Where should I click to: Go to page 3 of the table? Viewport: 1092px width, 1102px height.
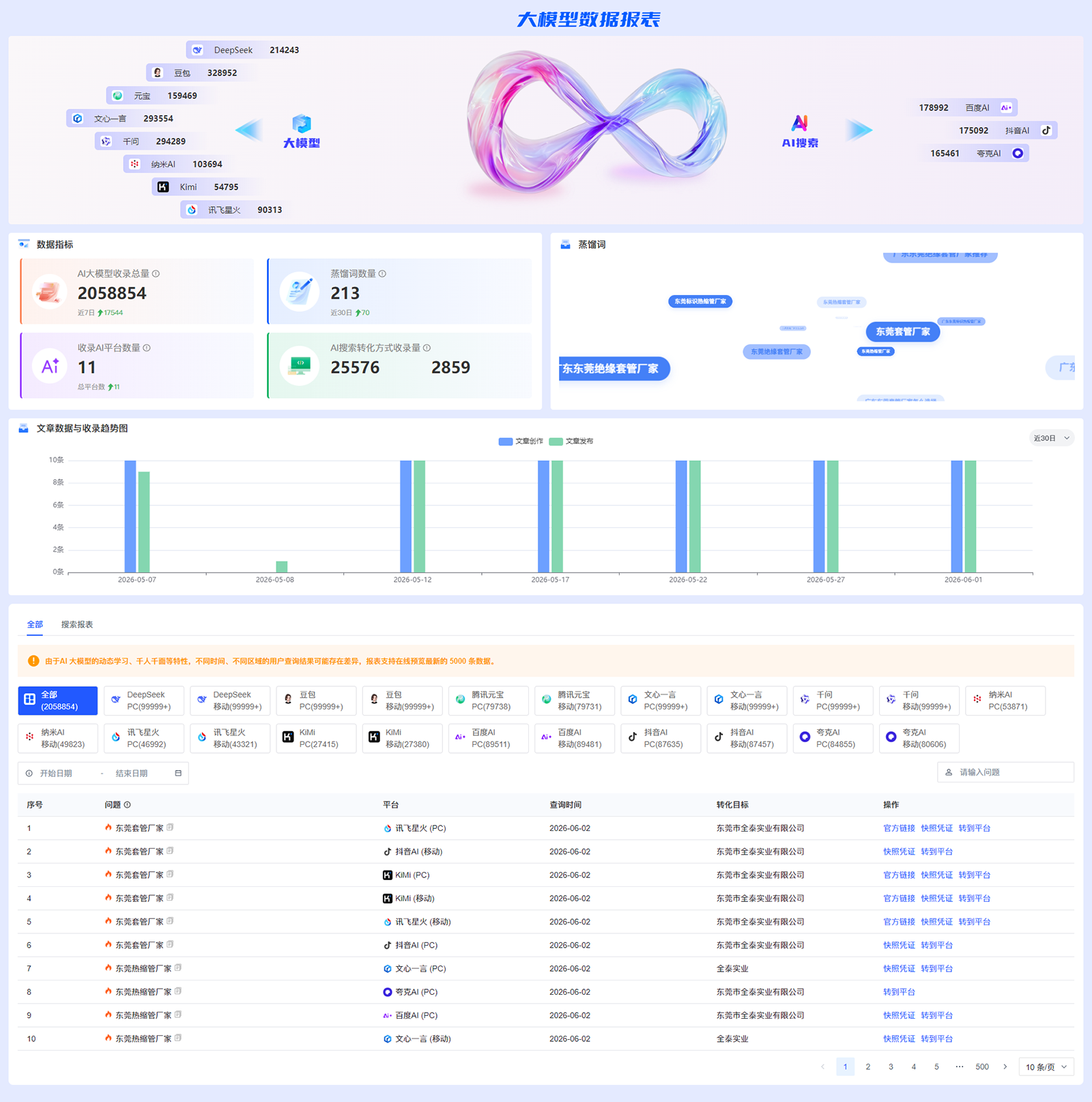(891, 1067)
